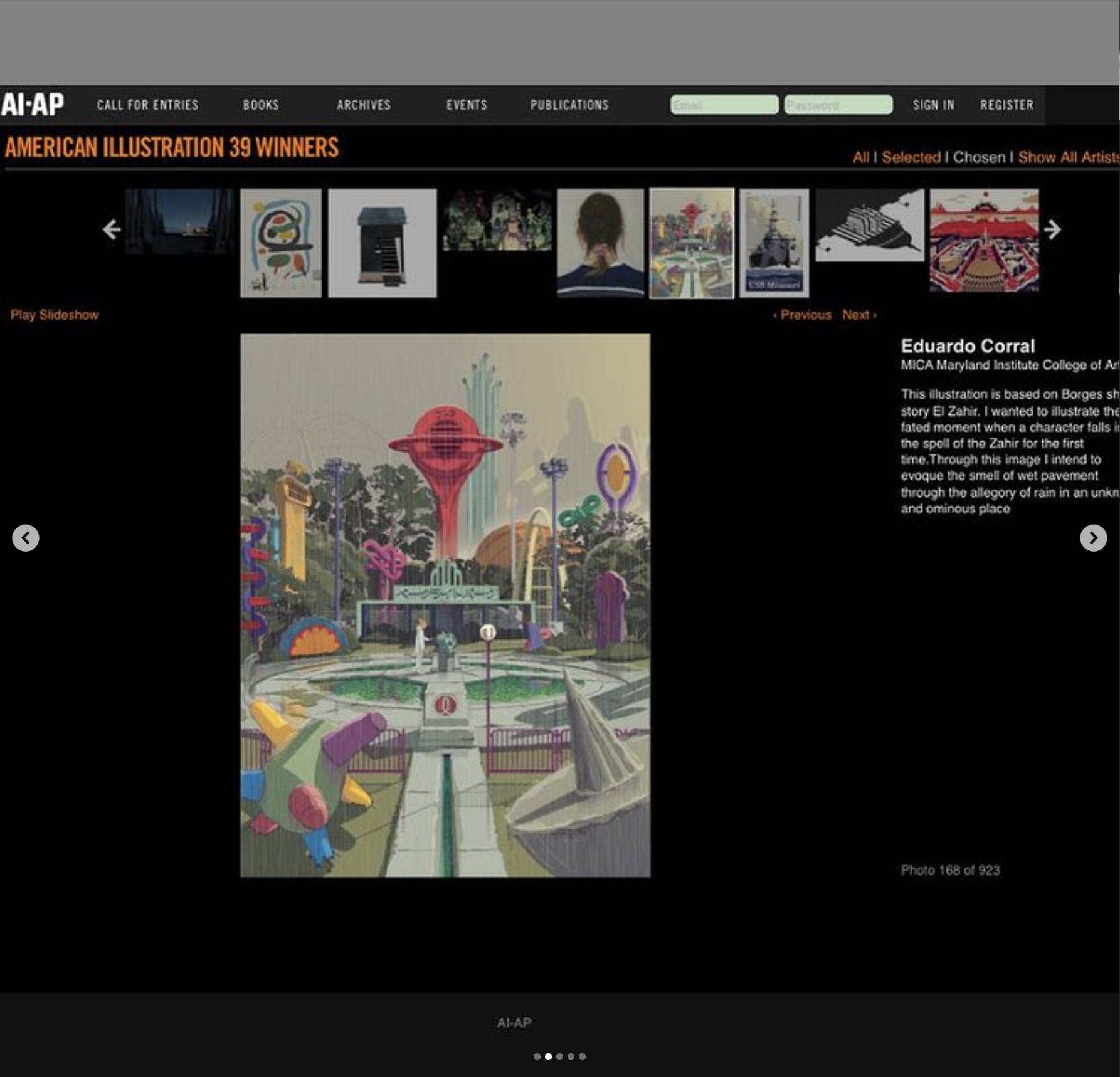Click the right circular carousel arrow
The width and height of the screenshot is (1120, 1077).
[1094, 538]
